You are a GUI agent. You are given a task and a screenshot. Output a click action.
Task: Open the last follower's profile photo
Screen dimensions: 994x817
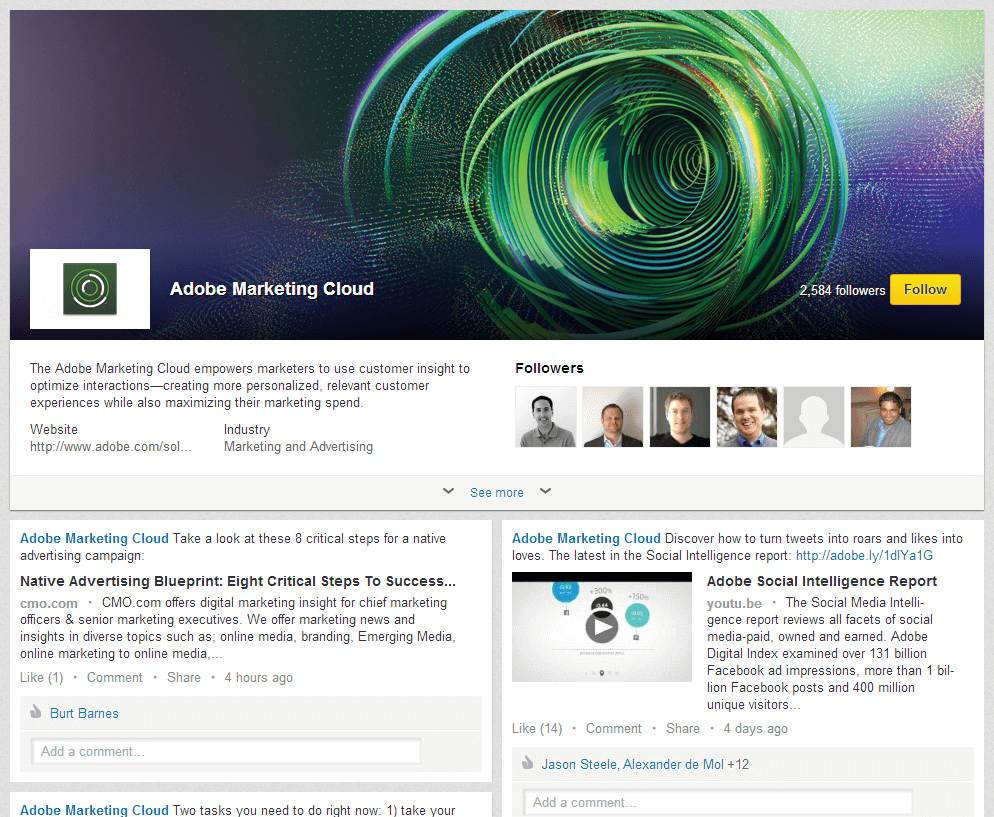(x=880, y=417)
